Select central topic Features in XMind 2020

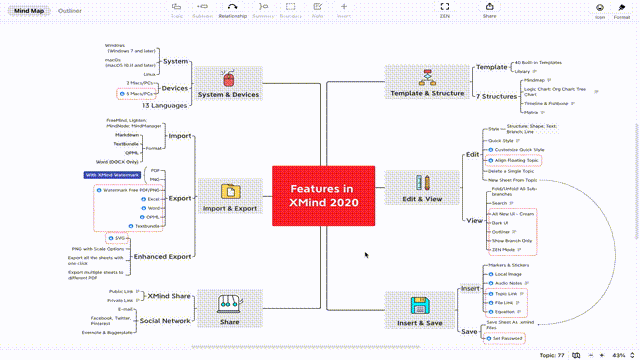pos(323,196)
